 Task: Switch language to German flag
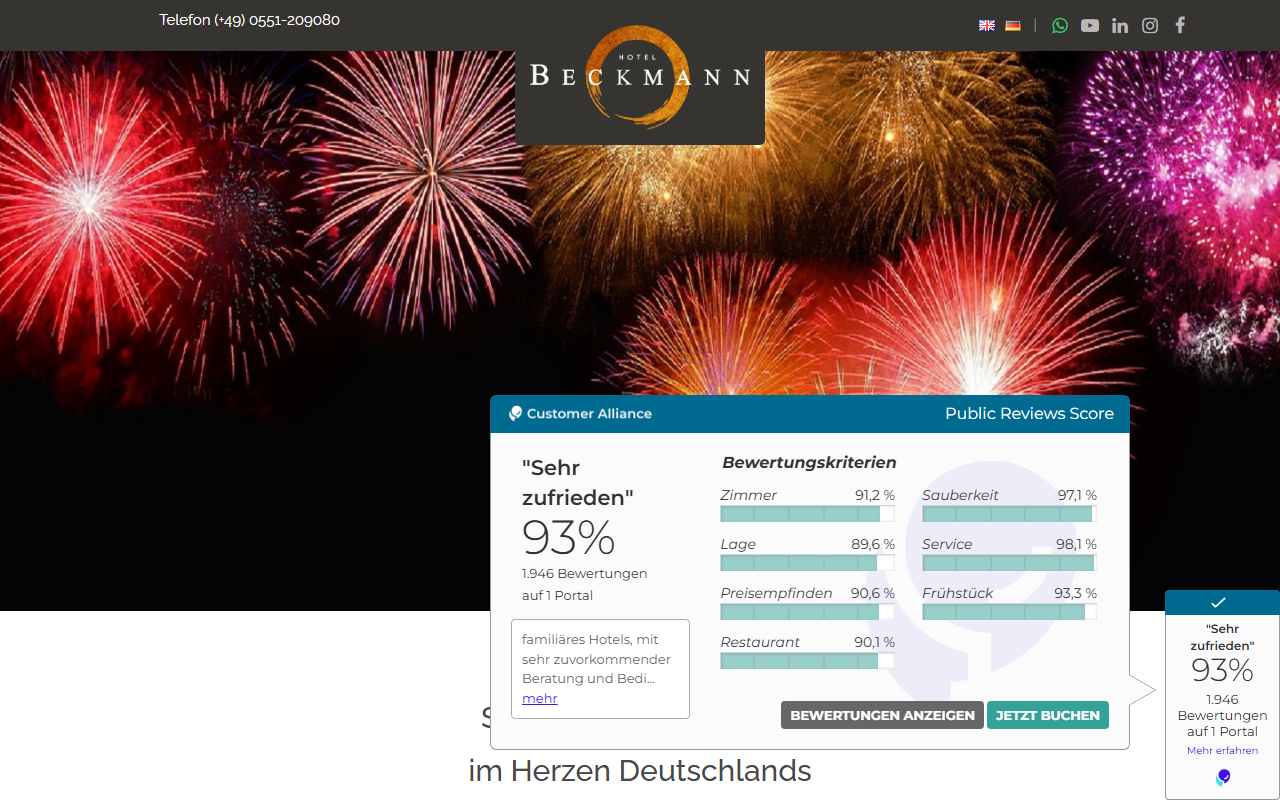tap(1013, 26)
